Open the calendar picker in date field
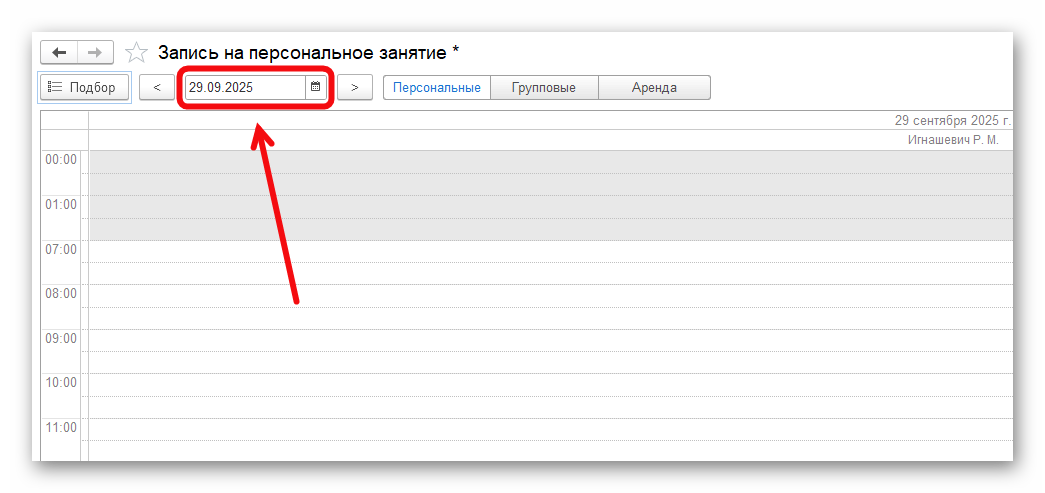The width and height of the screenshot is (1045, 493). (x=315, y=87)
